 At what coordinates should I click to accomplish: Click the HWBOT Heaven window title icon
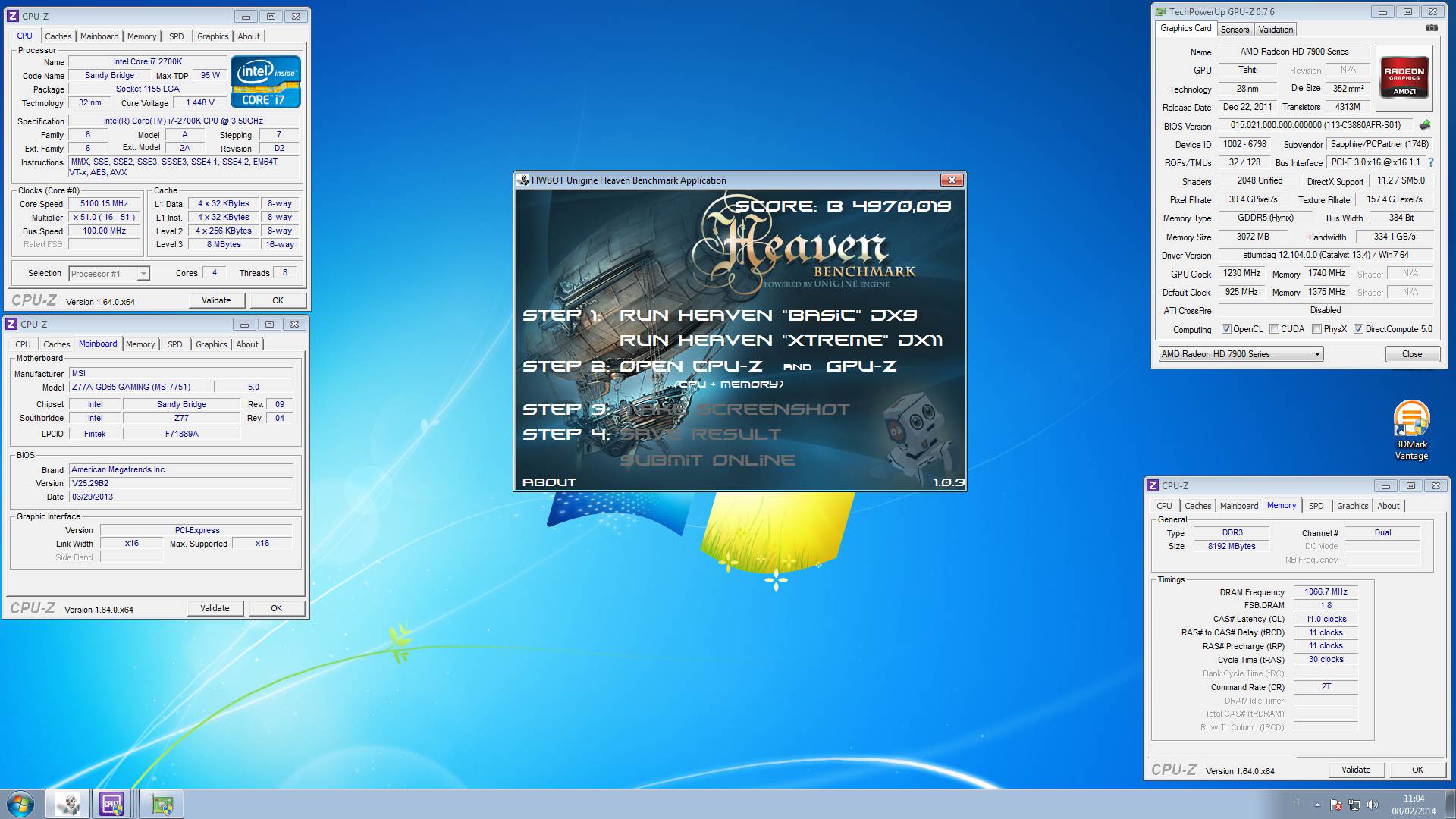coord(523,180)
